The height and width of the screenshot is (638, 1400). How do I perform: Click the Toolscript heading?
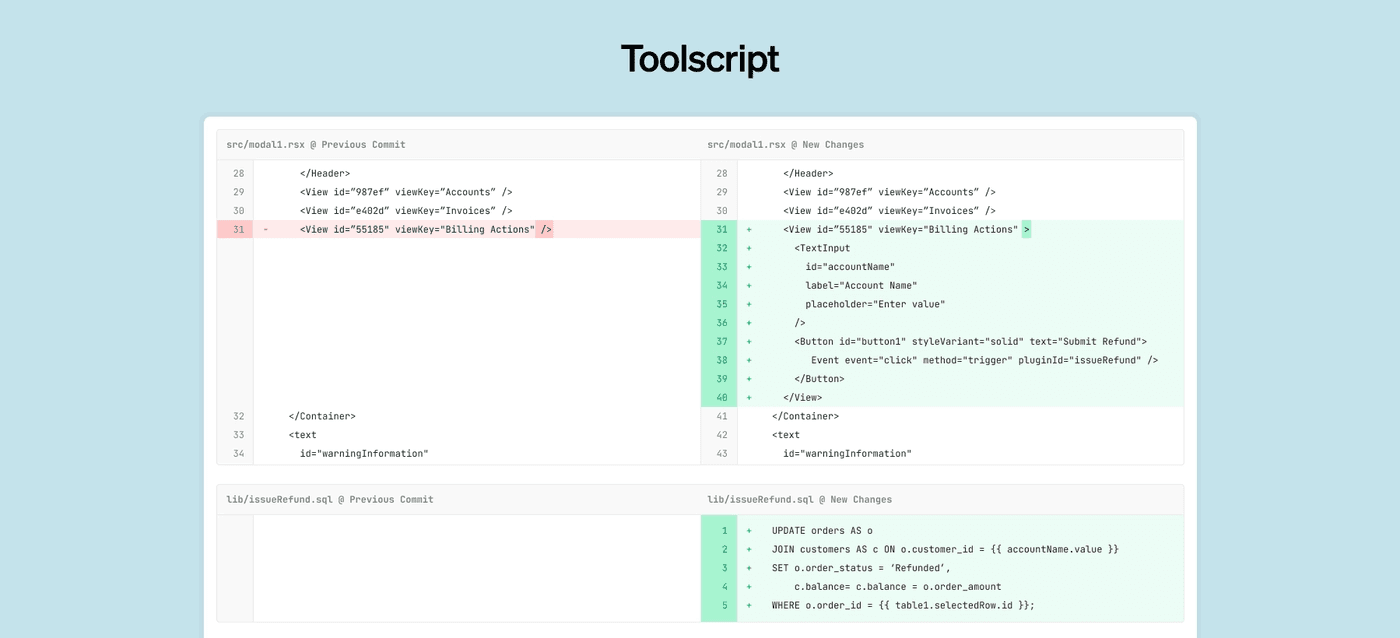[x=699, y=59]
